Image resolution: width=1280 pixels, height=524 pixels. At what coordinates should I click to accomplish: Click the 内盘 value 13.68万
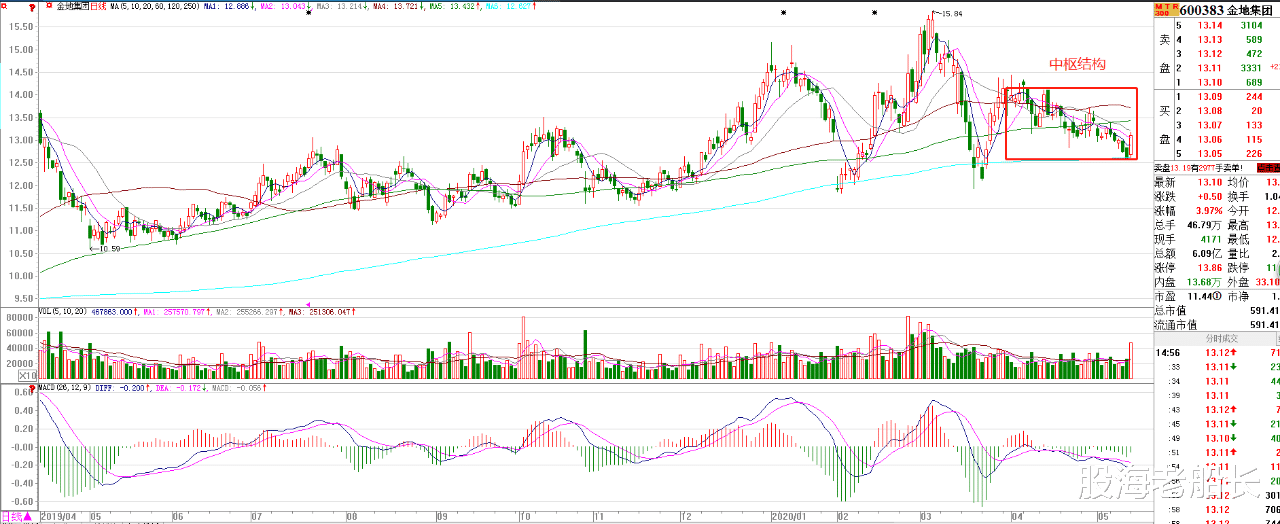(x=1204, y=282)
